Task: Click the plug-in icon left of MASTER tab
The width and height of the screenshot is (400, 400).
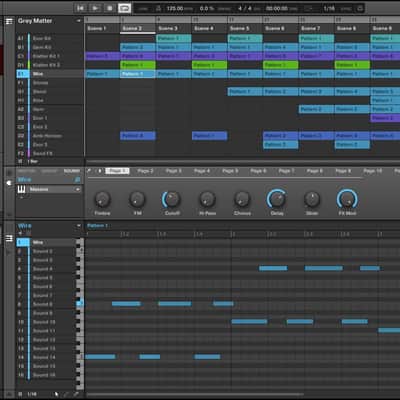Action: (9, 172)
